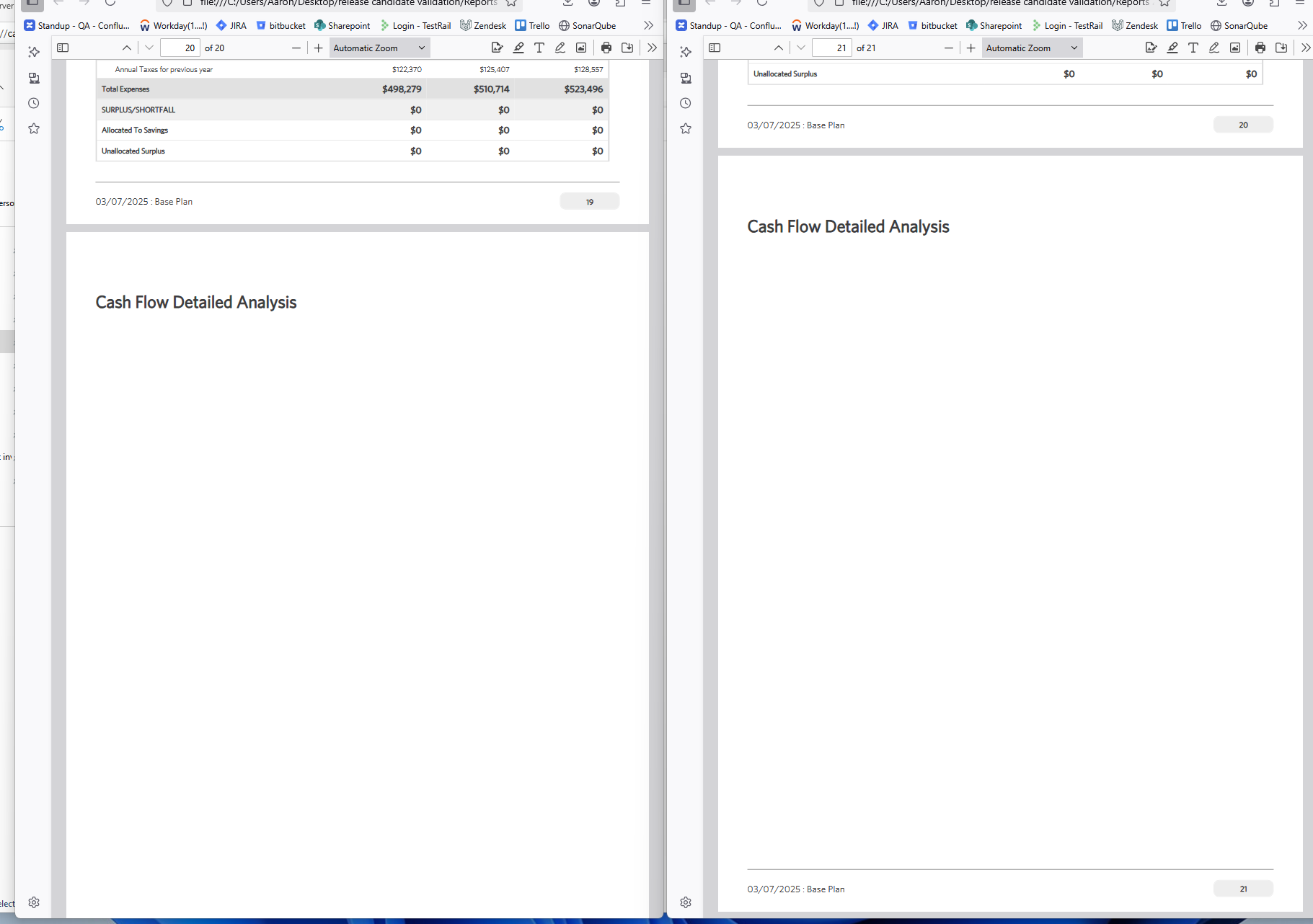This screenshot has height=924, width=1313.
Task: Open bookmarks via the star sidebar icon
Action: pyautogui.click(x=33, y=128)
